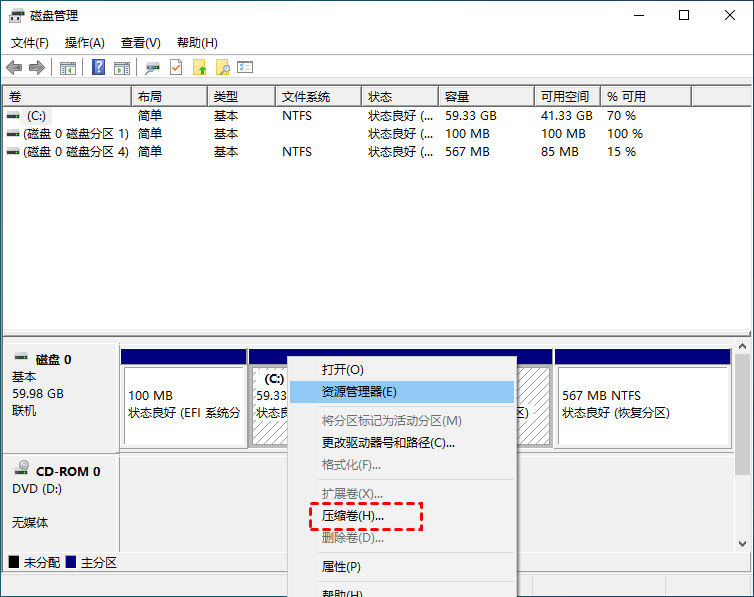Open the 查看(V) menu
This screenshot has height=597, width=754.
140,43
